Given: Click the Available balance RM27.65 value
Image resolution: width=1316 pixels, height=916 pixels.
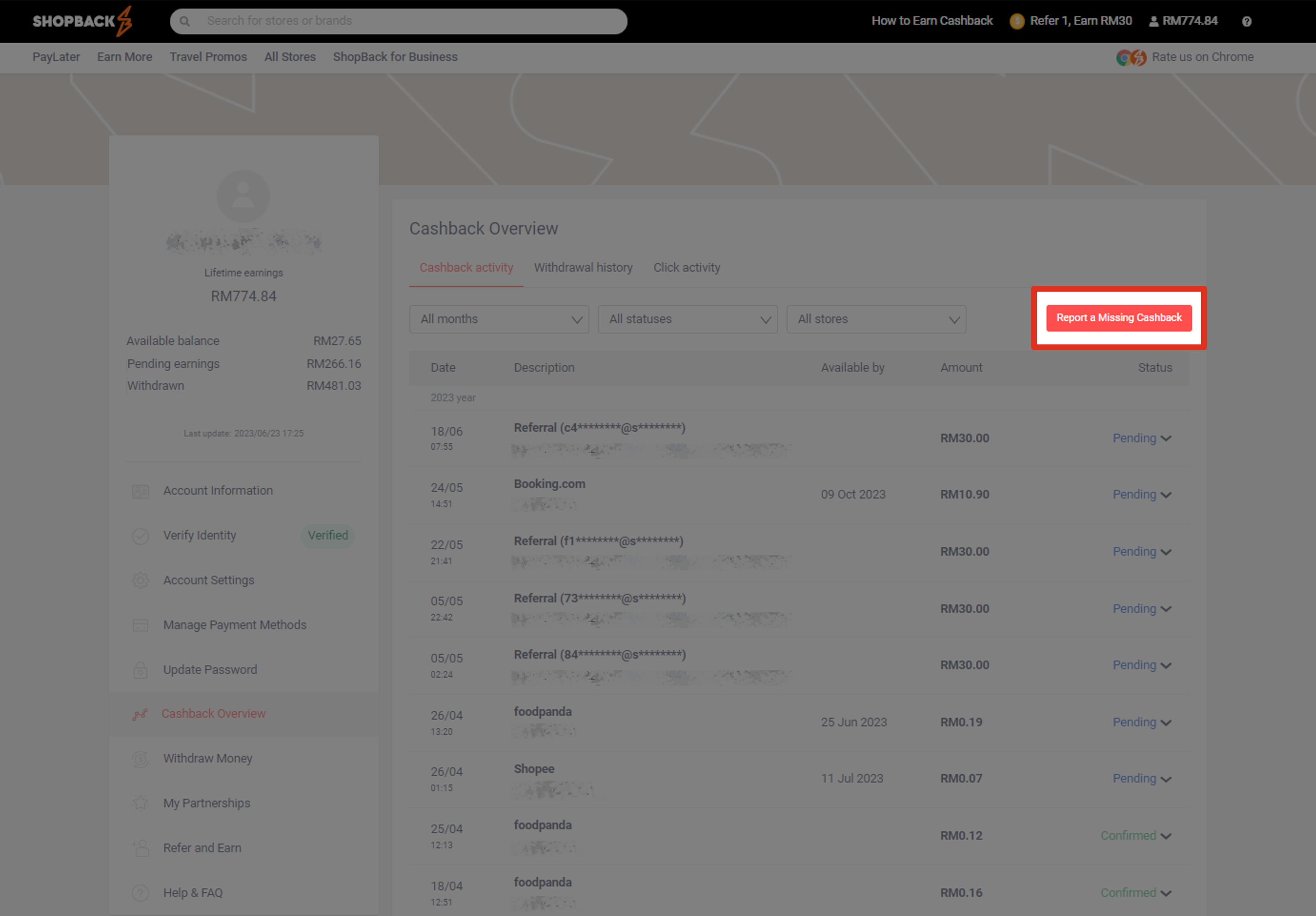Looking at the screenshot, I should pyautogui.click(x=337, y=341).
